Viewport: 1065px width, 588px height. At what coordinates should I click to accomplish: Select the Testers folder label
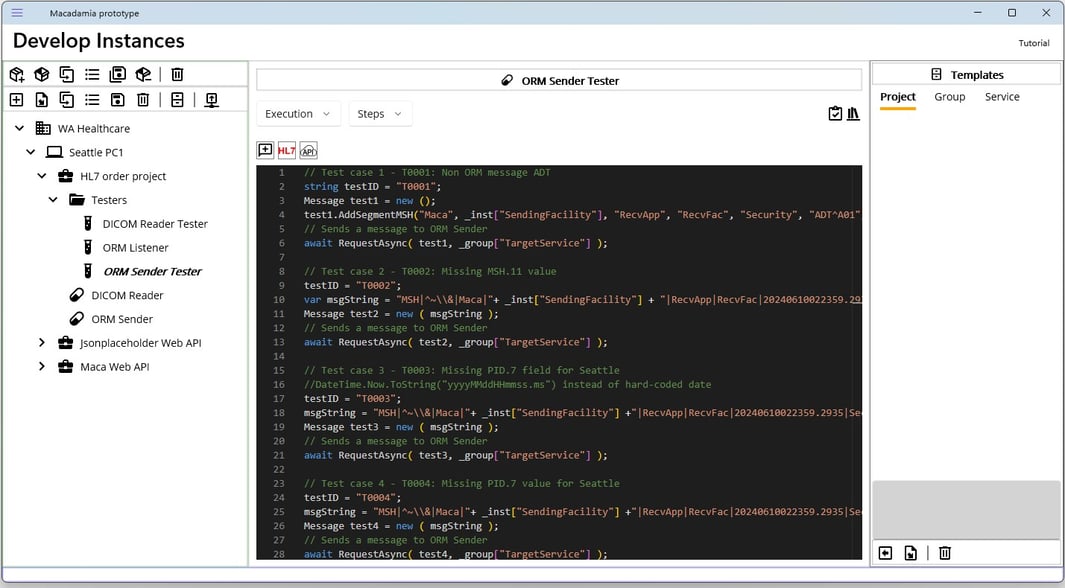point(109,200)
